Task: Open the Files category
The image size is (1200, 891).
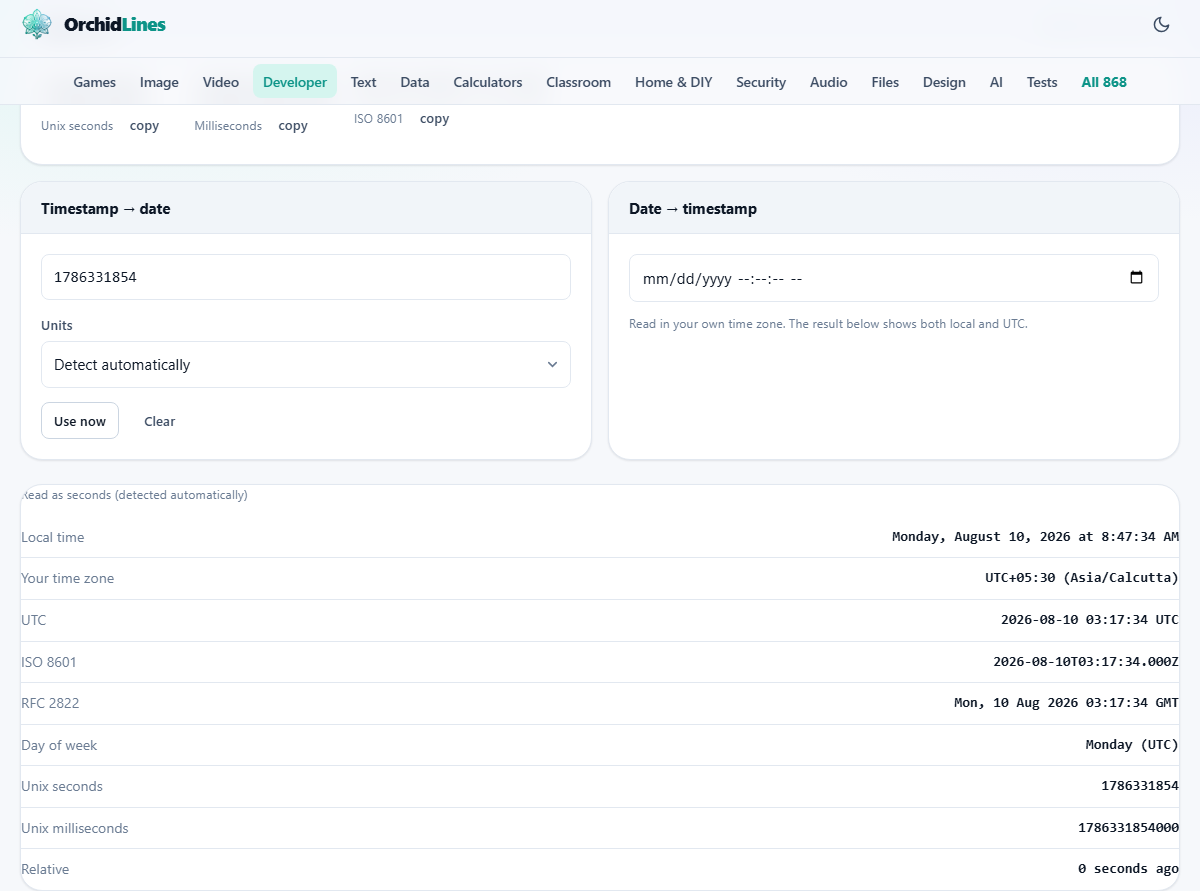Action: pyautogui.click(x=885, y=82)
